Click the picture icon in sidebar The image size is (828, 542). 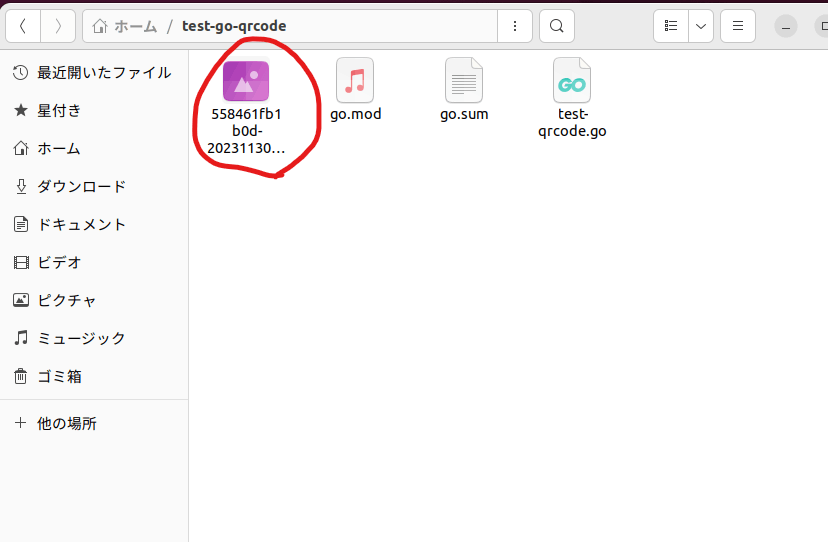21,300
